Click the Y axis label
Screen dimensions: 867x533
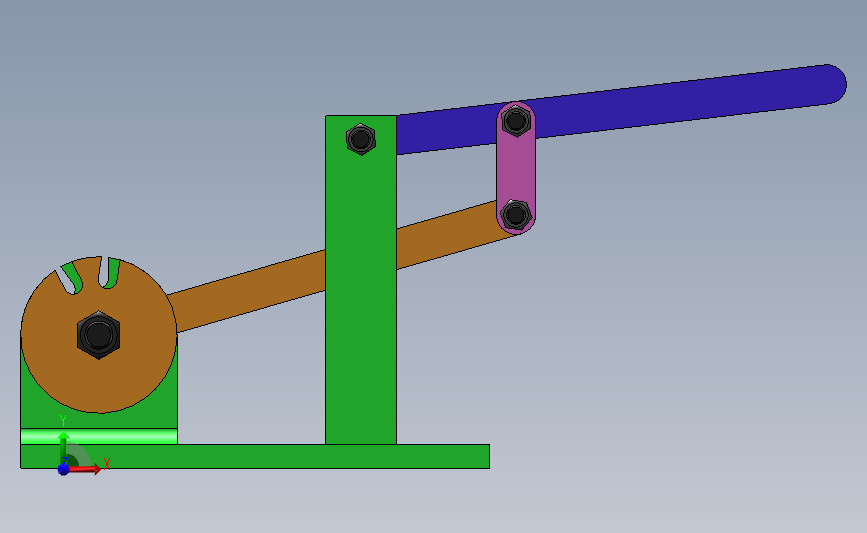(x=62, y=421)
